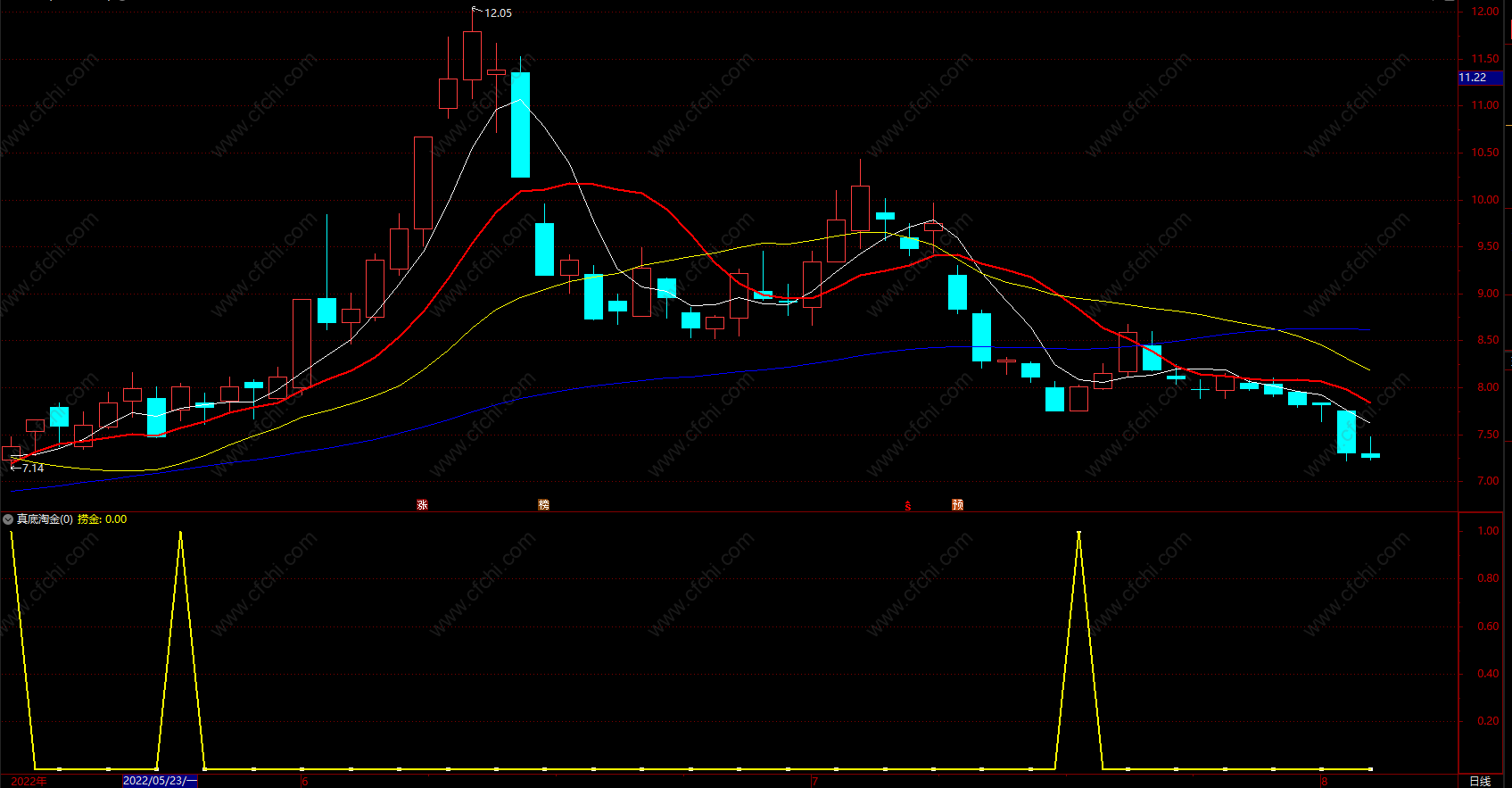
Task: Click the 0.80 indicator axis label
Action: coord(1487,578)
